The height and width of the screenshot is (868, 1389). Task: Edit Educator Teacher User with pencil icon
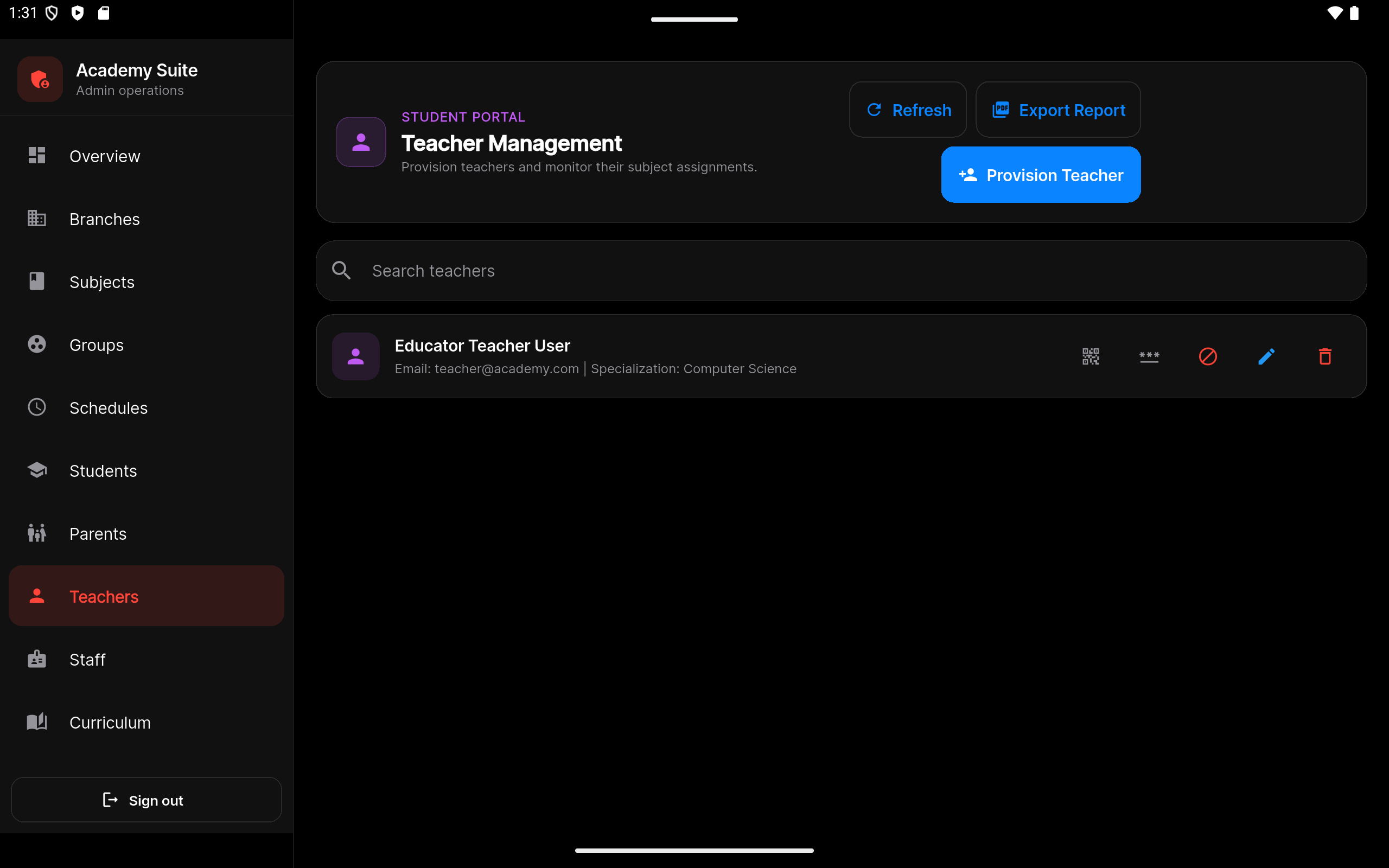click(1266, 356)
